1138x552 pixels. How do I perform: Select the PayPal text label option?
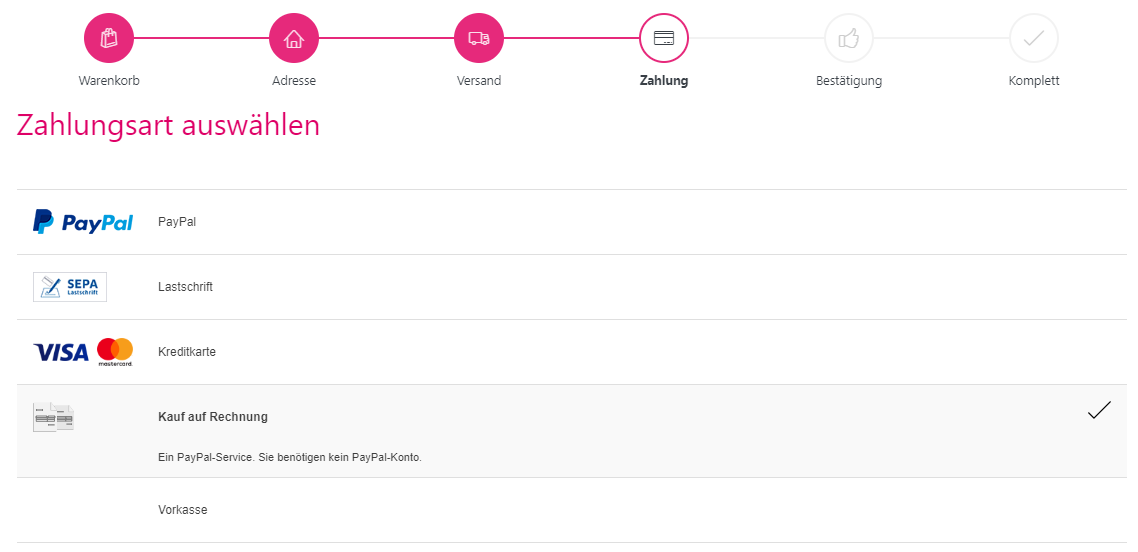click(x=177, y=222)
